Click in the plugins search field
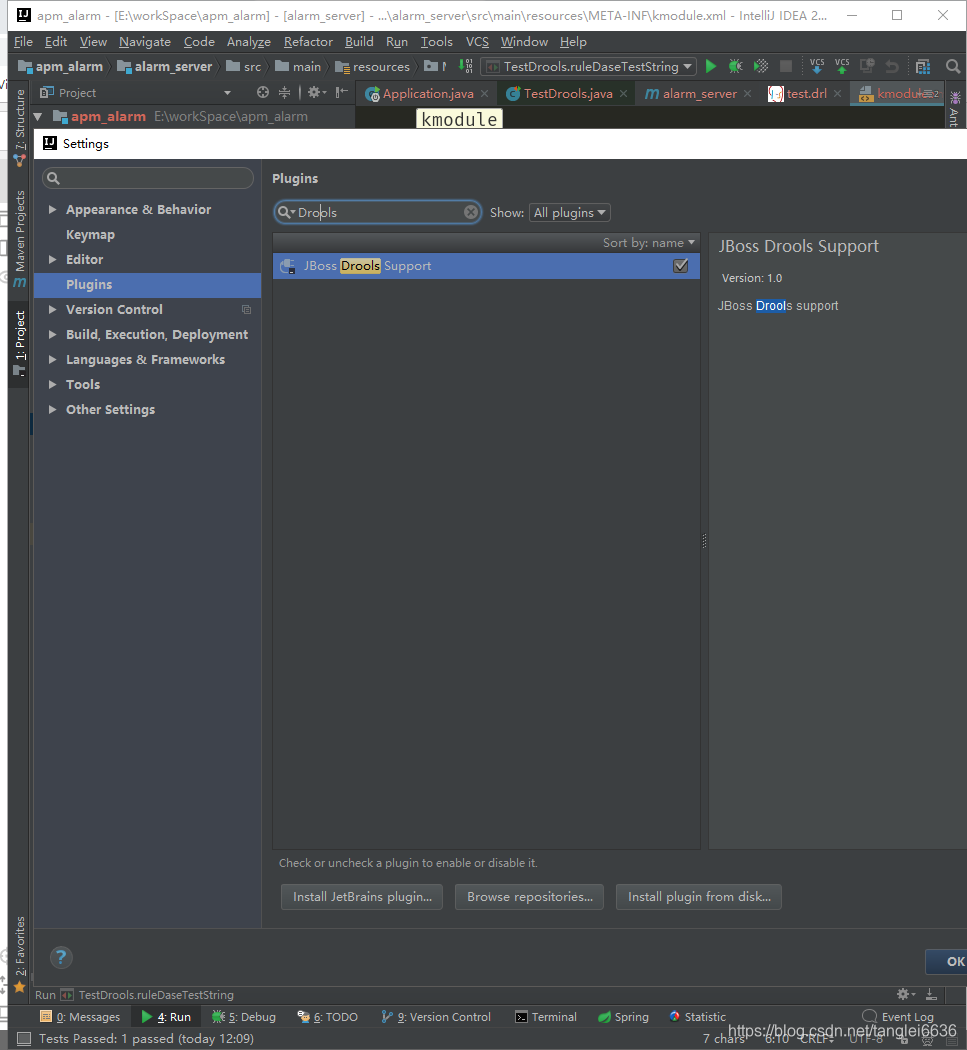 [x=378, y=212]
